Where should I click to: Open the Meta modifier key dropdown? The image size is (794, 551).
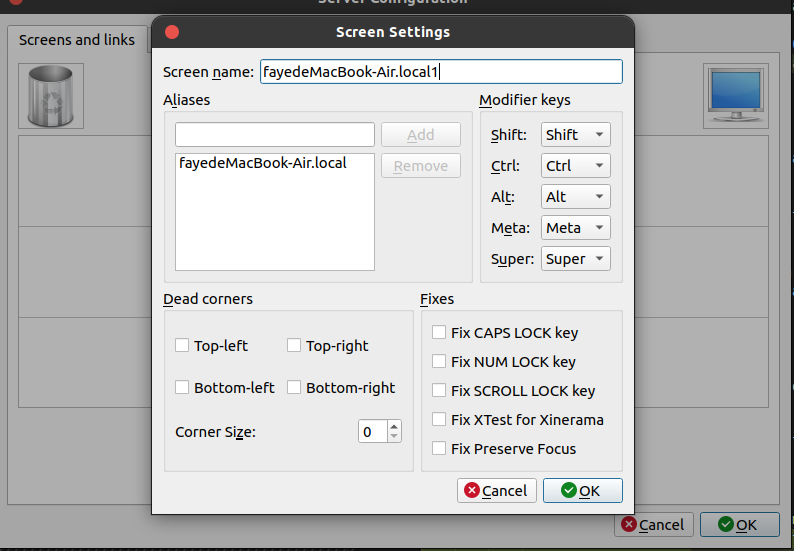pyautogui.click(x=575, y=228)
